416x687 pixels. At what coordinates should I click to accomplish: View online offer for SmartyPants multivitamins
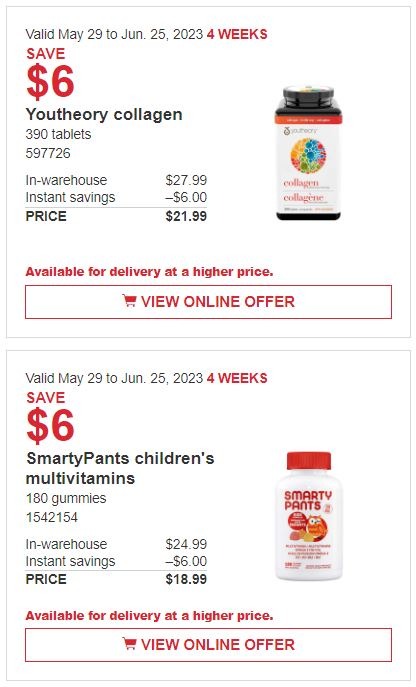[208, 645]
